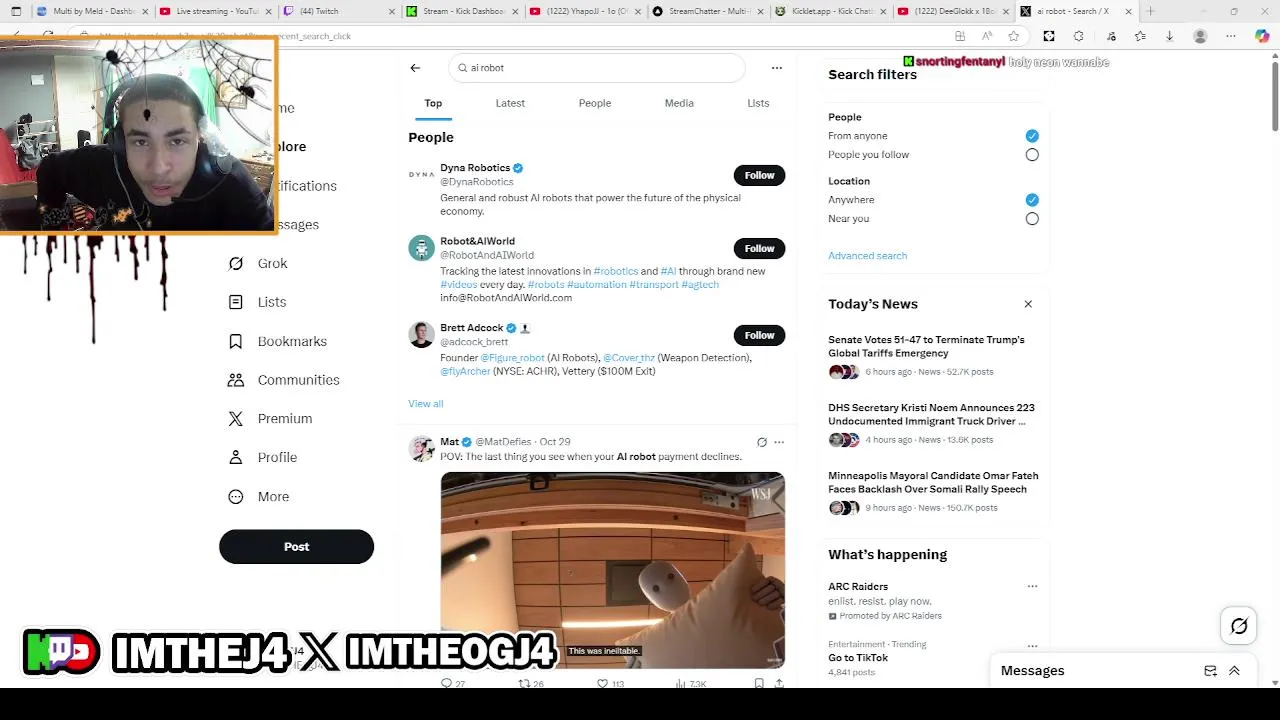Switch to the Media tab
This screenshot has width=1280, height=720.
679,103
